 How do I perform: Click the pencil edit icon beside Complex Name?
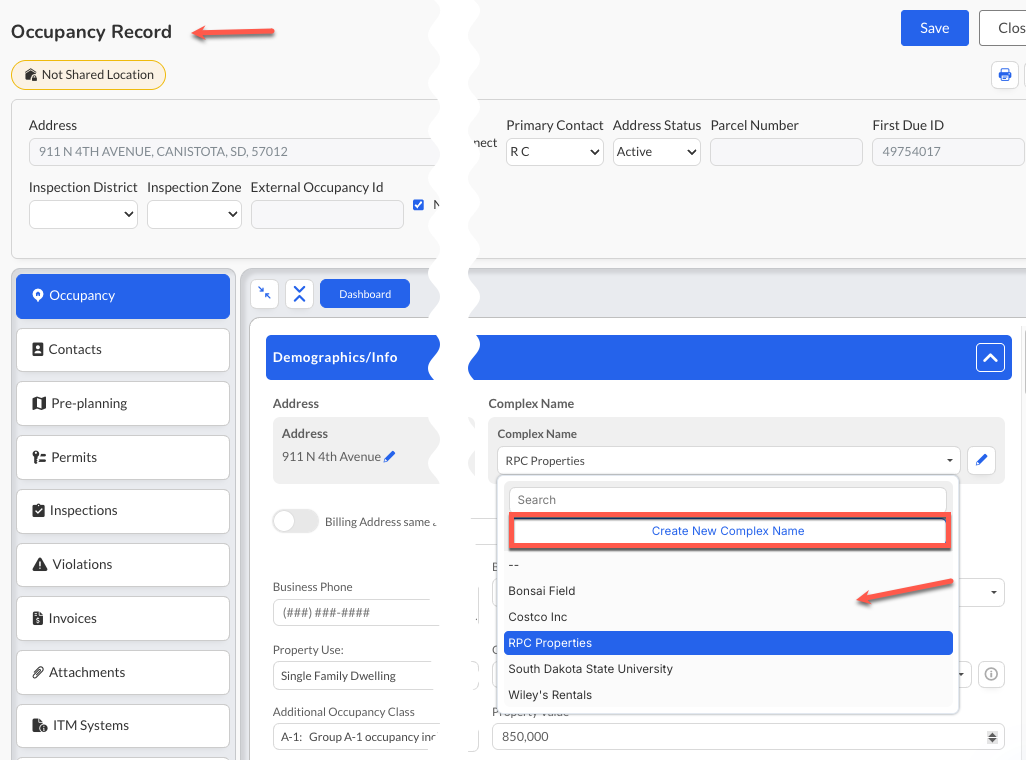tap(981, 460)
